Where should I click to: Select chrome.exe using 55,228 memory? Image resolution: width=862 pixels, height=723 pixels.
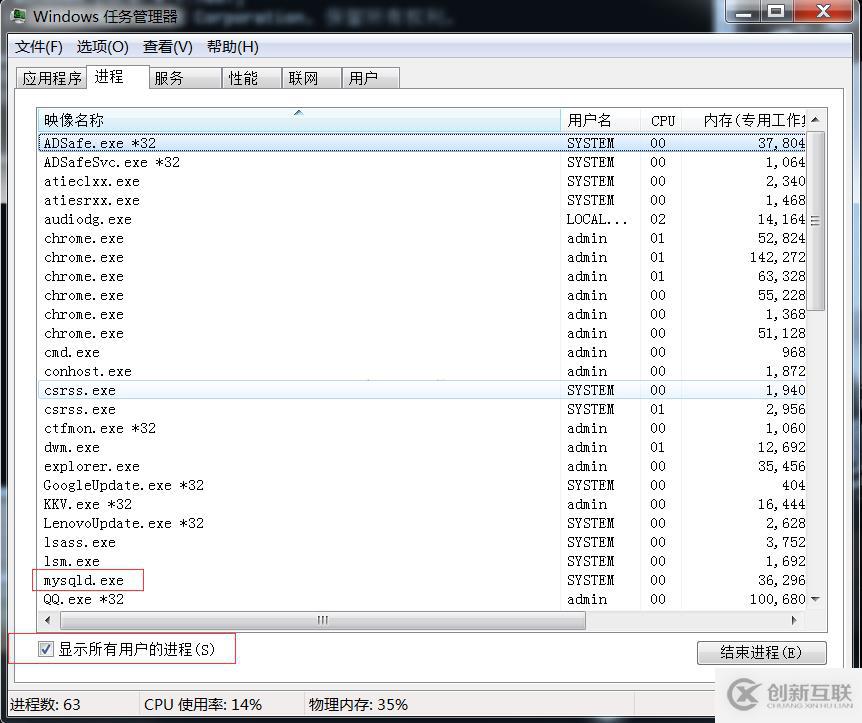[x=422, y=295]
